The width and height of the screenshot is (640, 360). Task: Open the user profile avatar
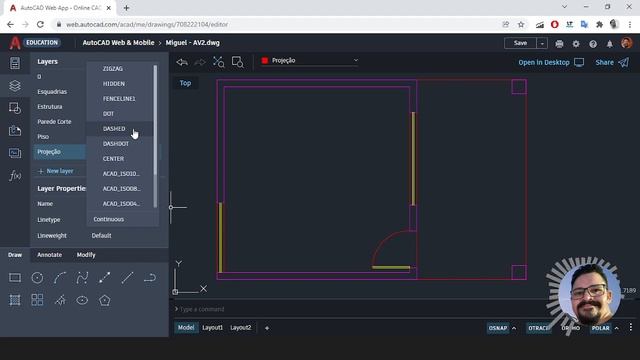pos(626,43)
